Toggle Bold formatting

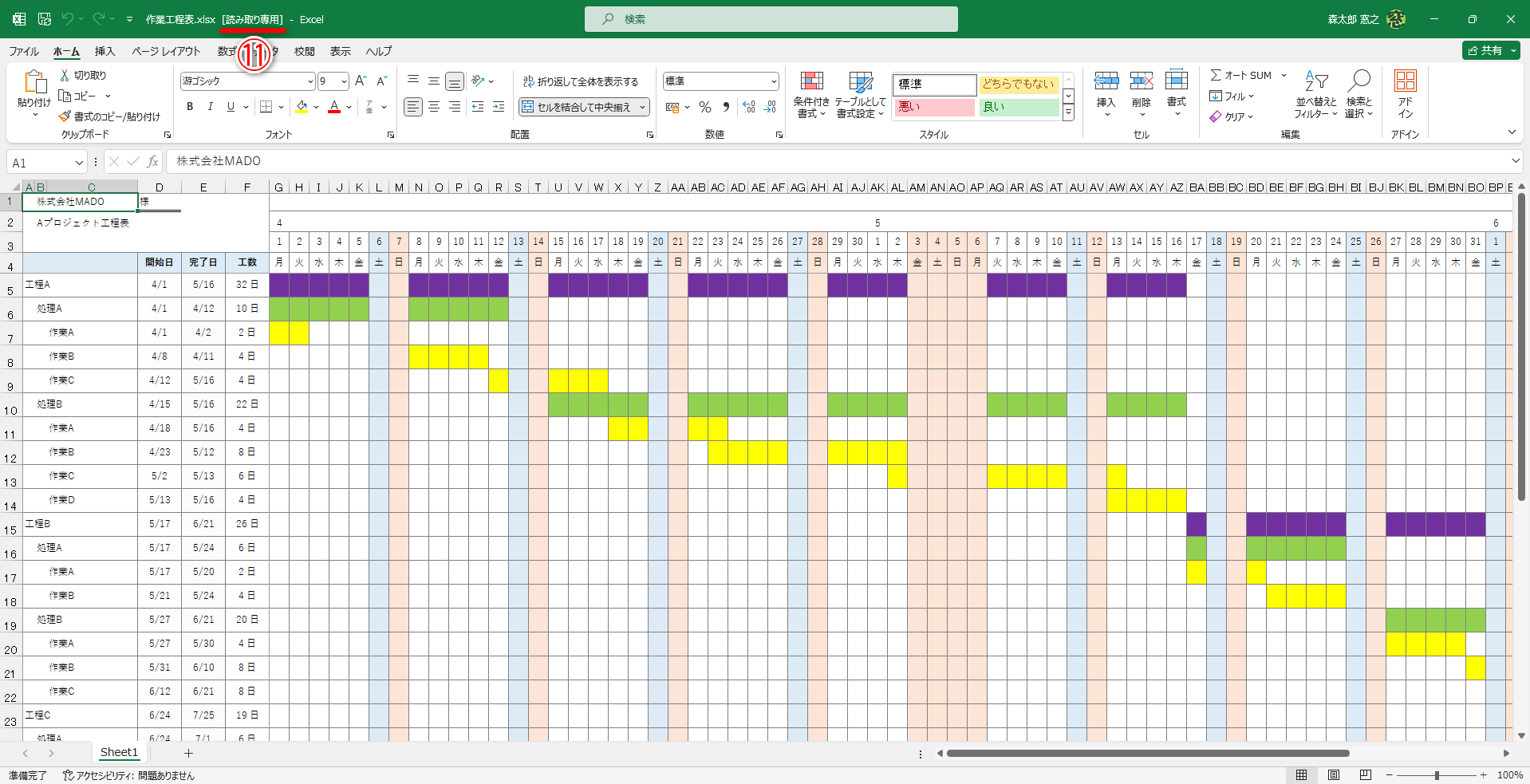[x=190, y=107]
